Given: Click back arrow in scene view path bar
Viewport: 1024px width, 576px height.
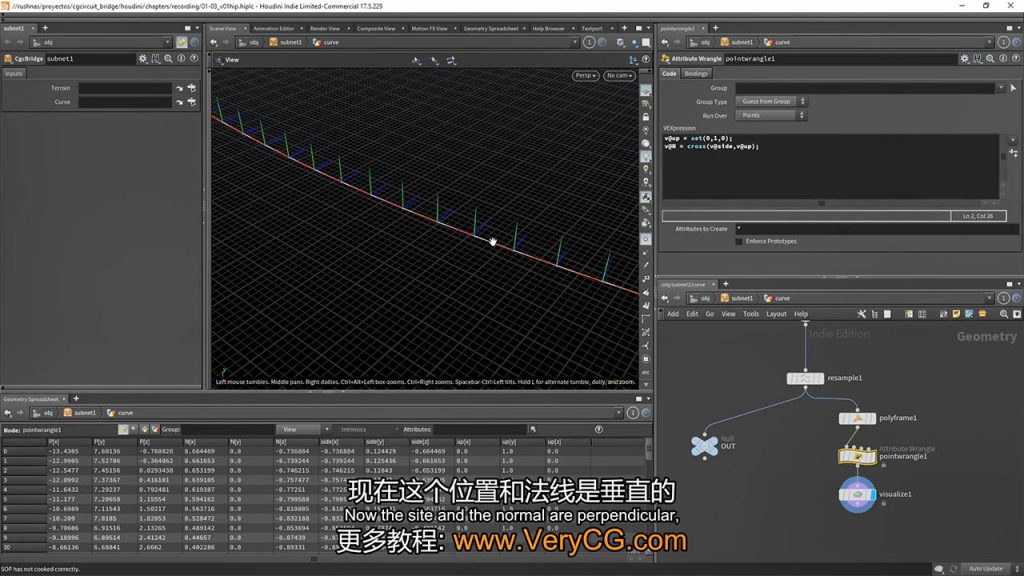Looking at the screenshot, I should tap(214, 42).
